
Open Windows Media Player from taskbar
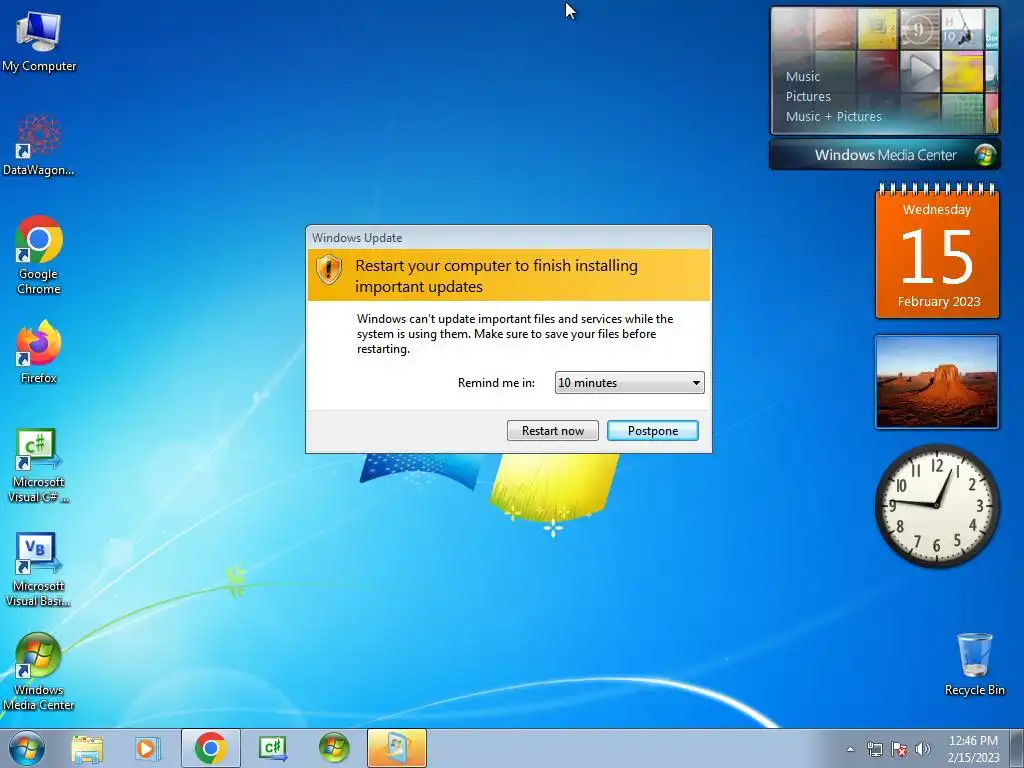(x=147, y=748)
